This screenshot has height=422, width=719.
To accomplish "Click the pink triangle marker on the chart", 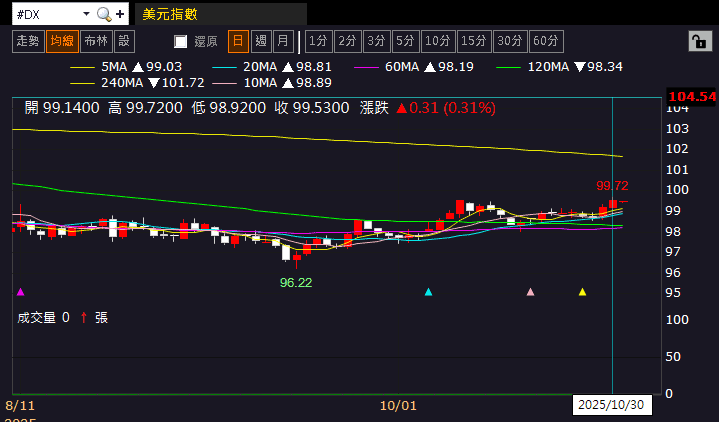I will (531, 292).
